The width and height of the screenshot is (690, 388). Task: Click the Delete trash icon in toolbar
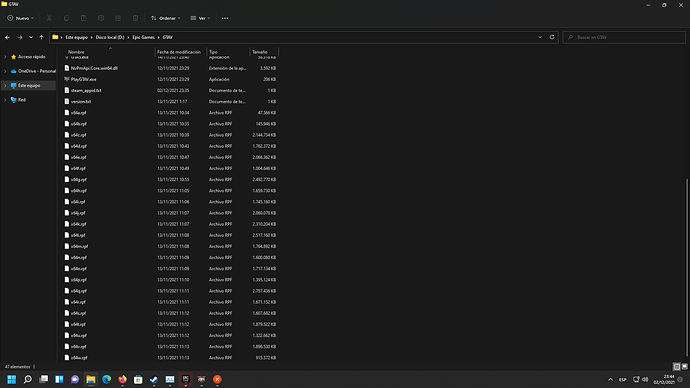(135, 18)
